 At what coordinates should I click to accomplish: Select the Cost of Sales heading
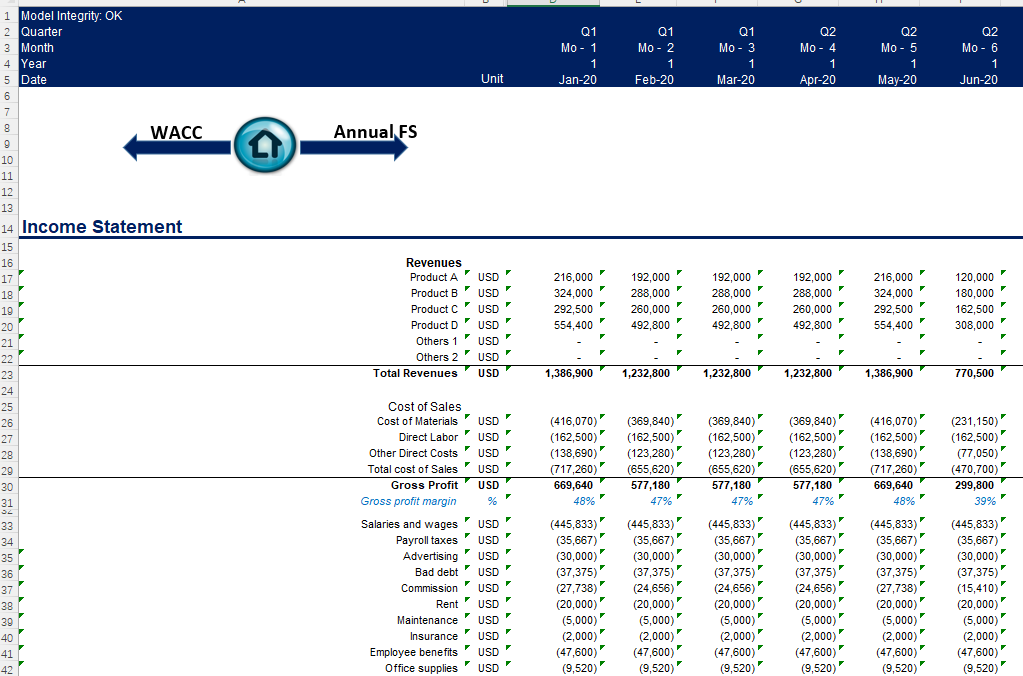[424, 406]
